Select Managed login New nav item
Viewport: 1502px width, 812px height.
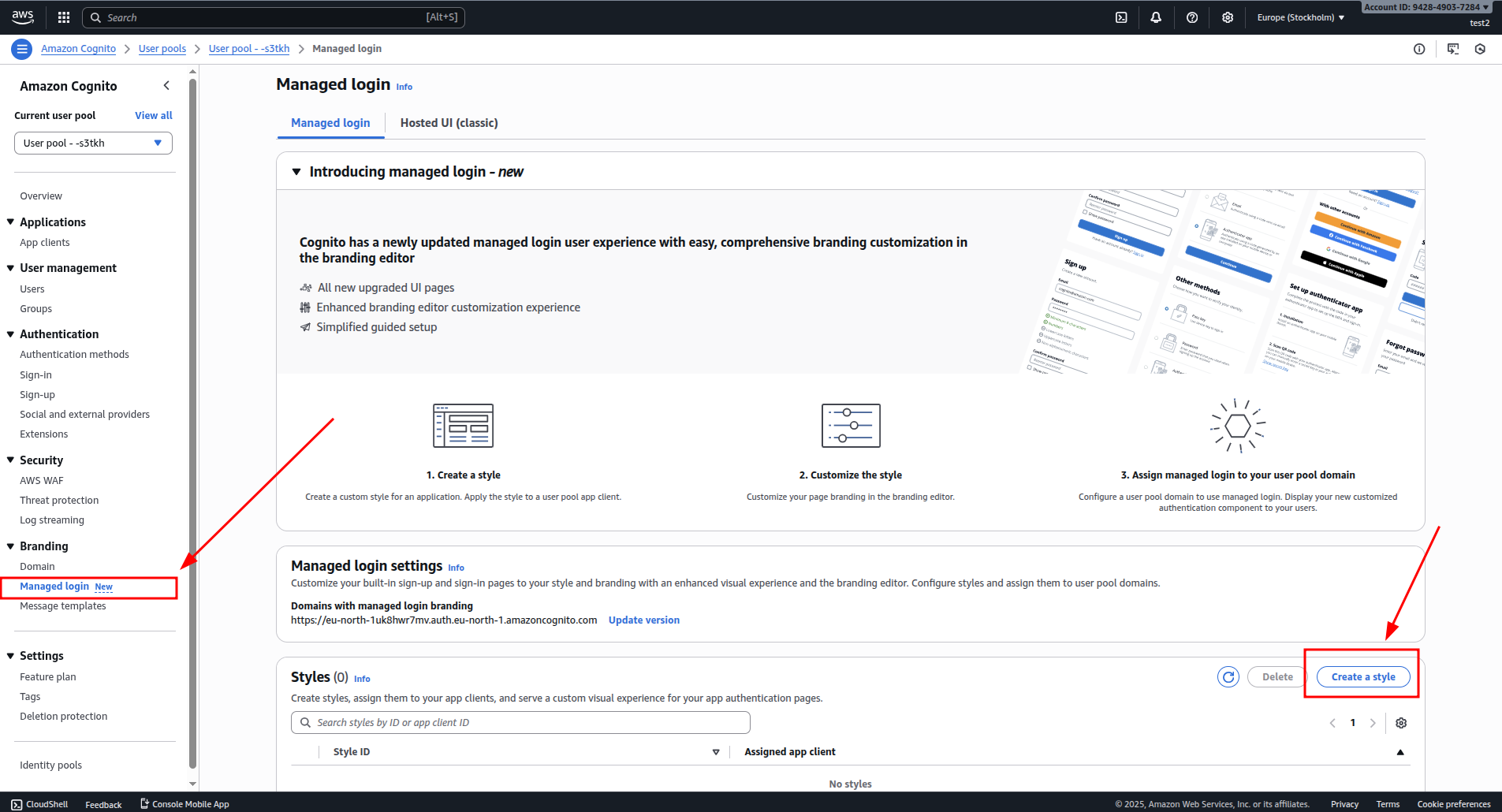tap(66, 587)
